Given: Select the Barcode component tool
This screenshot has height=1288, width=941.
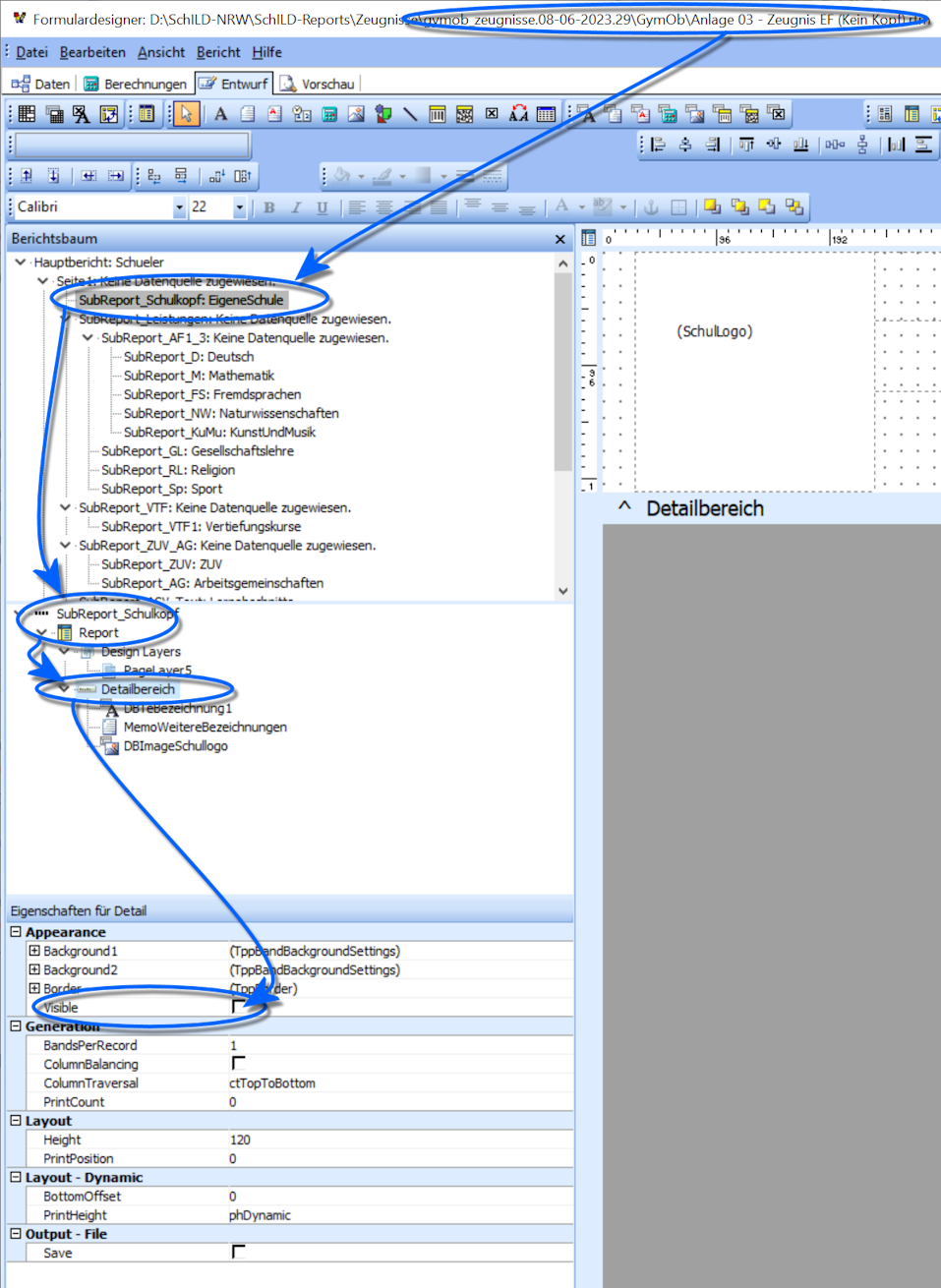Looking at the screenshot, I should point(438,114).
